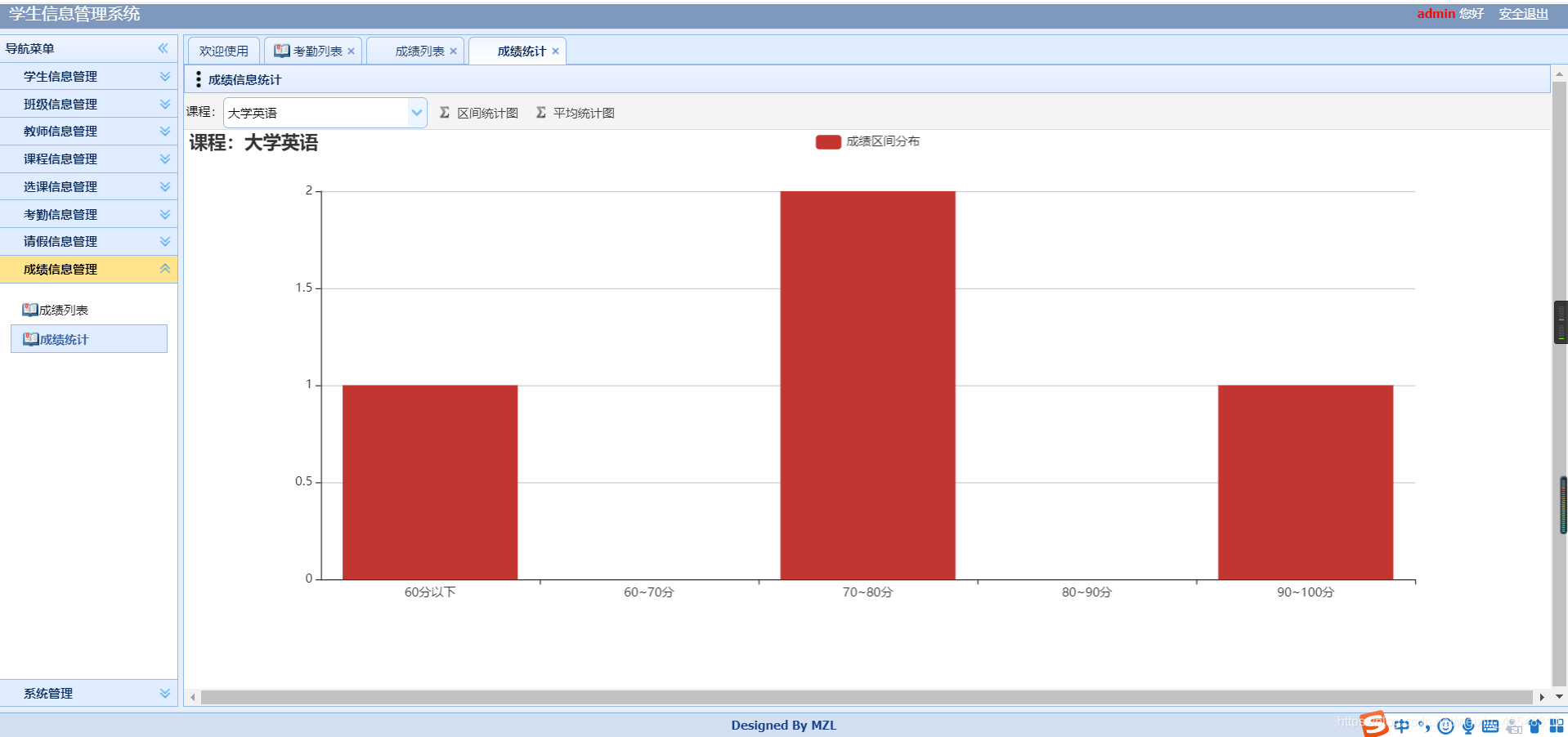The image size is (1568, 737).
Task: Toggle the punctuation mode icon
Action: [x=1424, y=726]
